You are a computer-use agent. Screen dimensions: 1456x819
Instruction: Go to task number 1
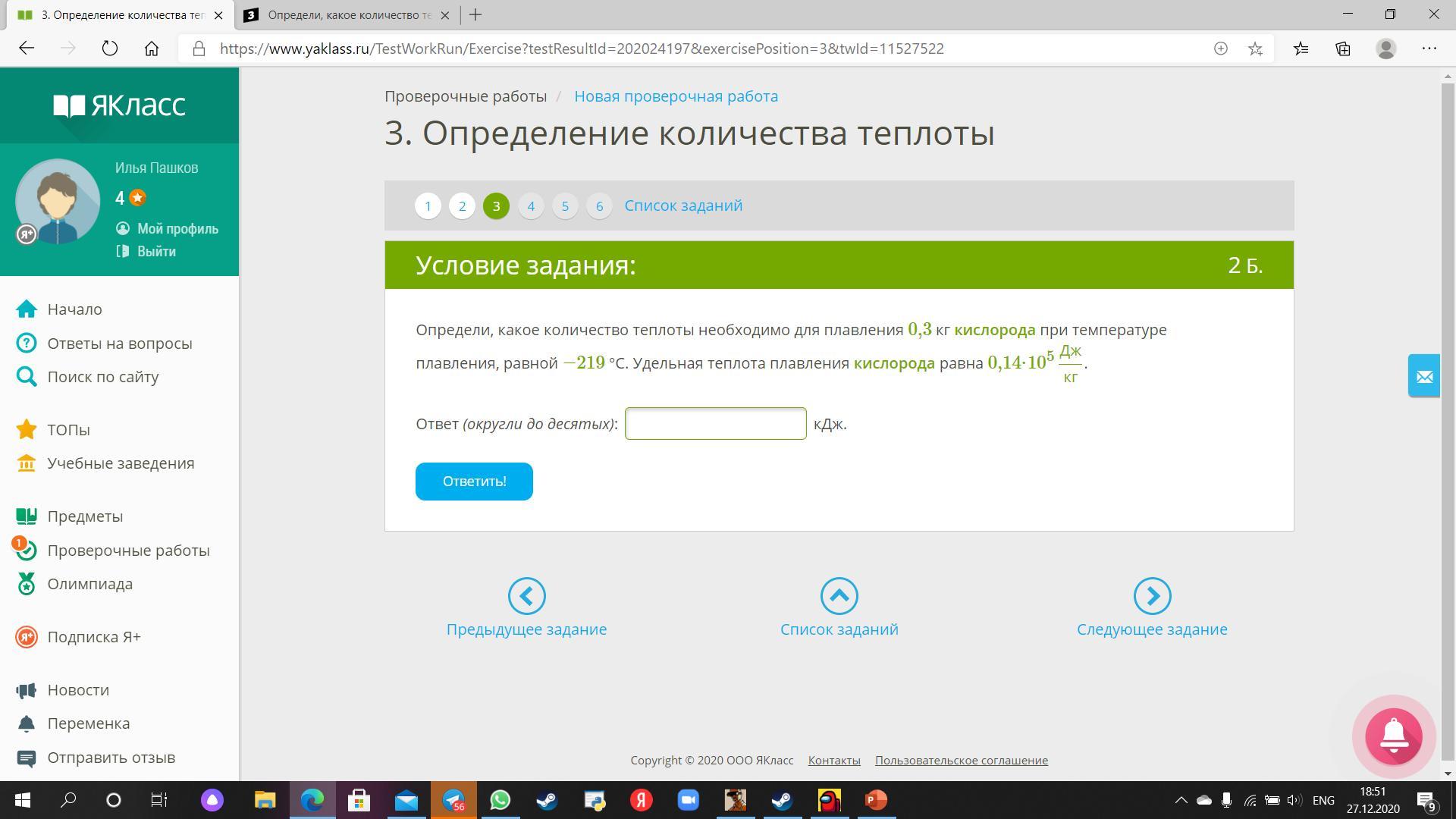[x=428, y=206]
